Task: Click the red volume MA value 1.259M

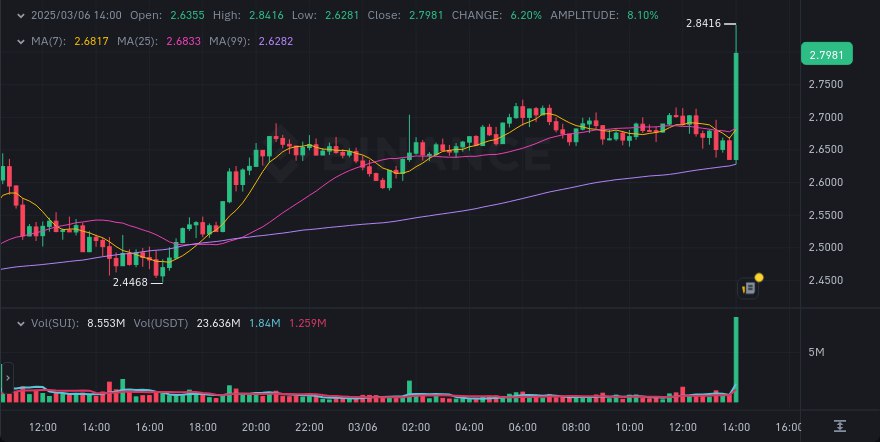Action: 308,324
